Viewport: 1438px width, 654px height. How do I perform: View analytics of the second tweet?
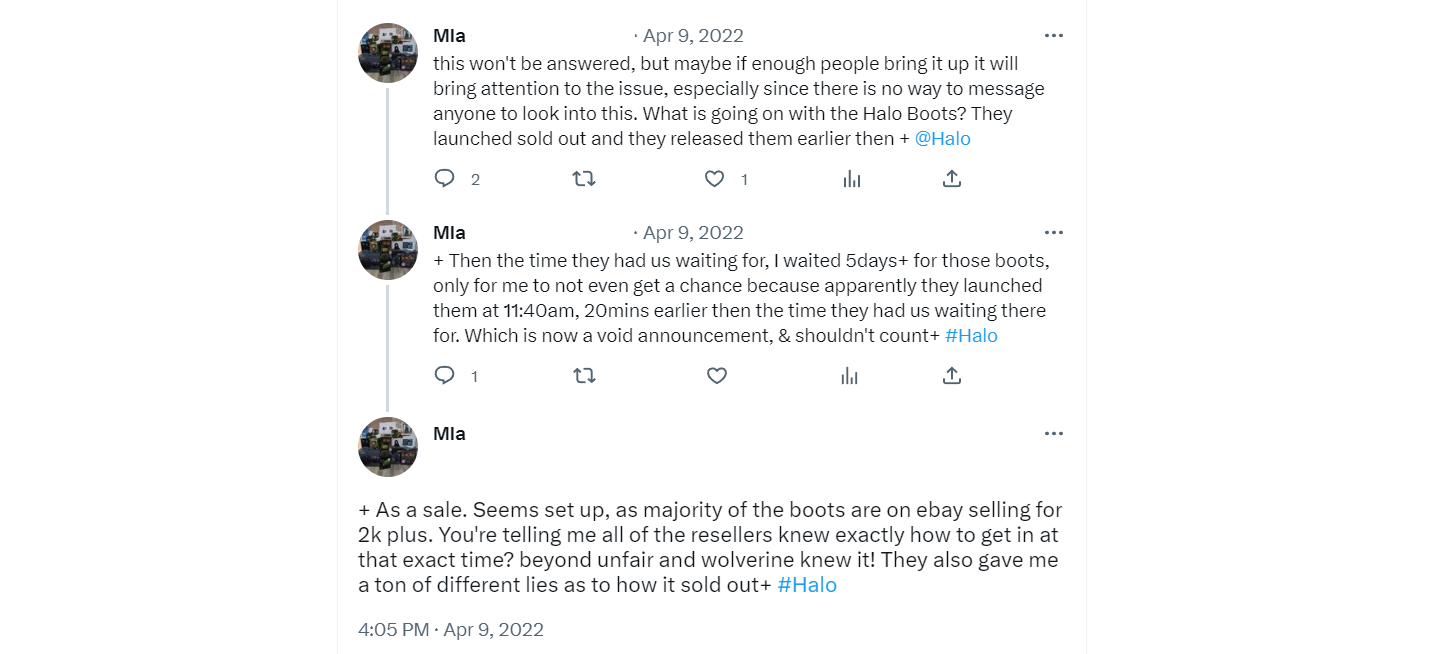[850, 376]
